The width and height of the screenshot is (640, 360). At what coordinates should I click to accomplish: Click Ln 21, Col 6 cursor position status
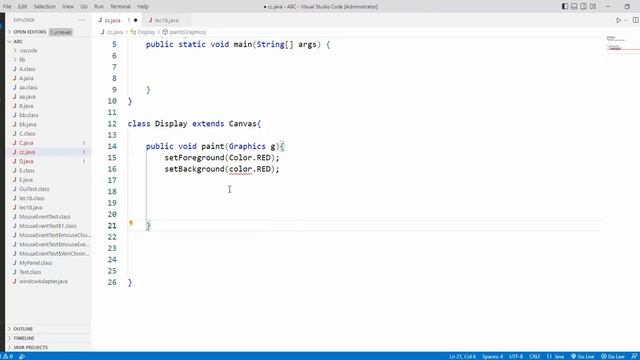[462, 356]
